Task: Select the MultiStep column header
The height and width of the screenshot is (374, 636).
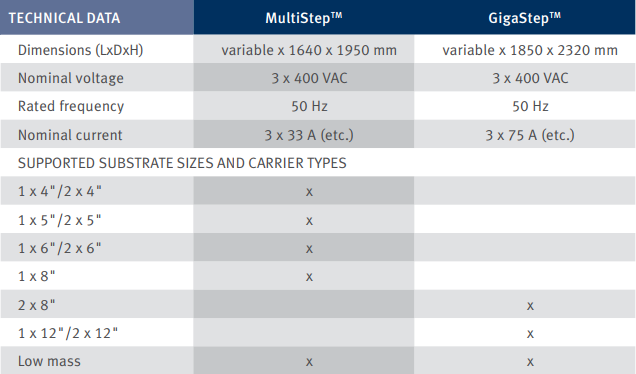Action: [x=304, y=17]
